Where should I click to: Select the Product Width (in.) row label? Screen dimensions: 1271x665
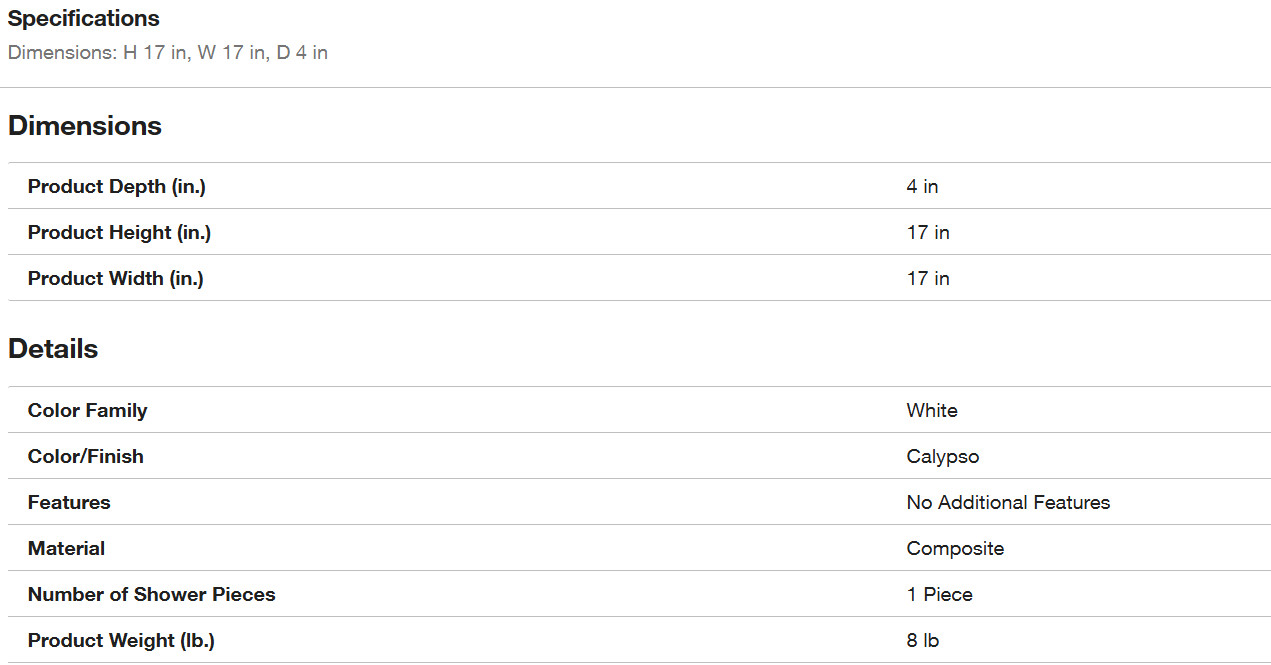point(115,278)
